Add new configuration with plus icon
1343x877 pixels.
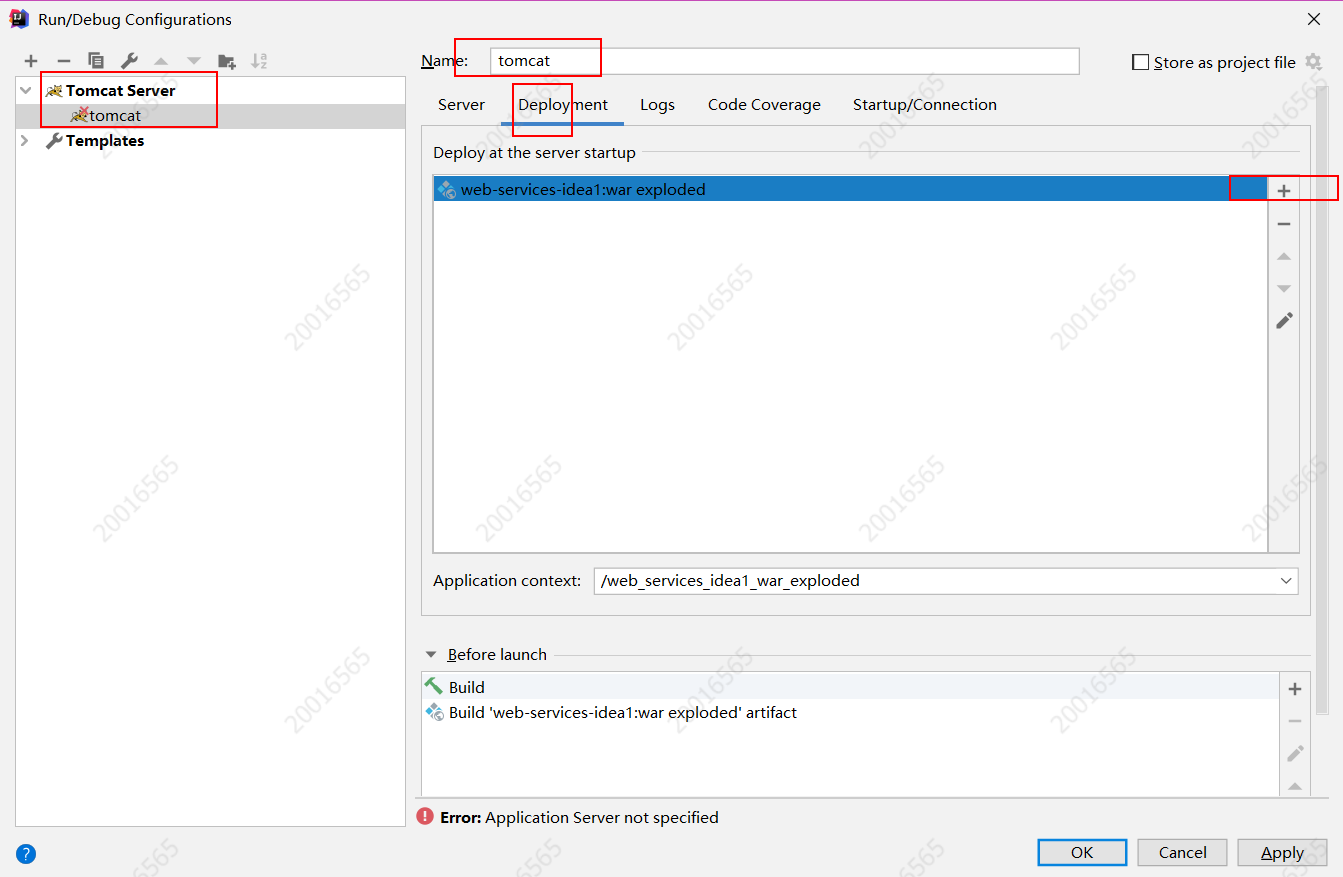pos(31,61)
